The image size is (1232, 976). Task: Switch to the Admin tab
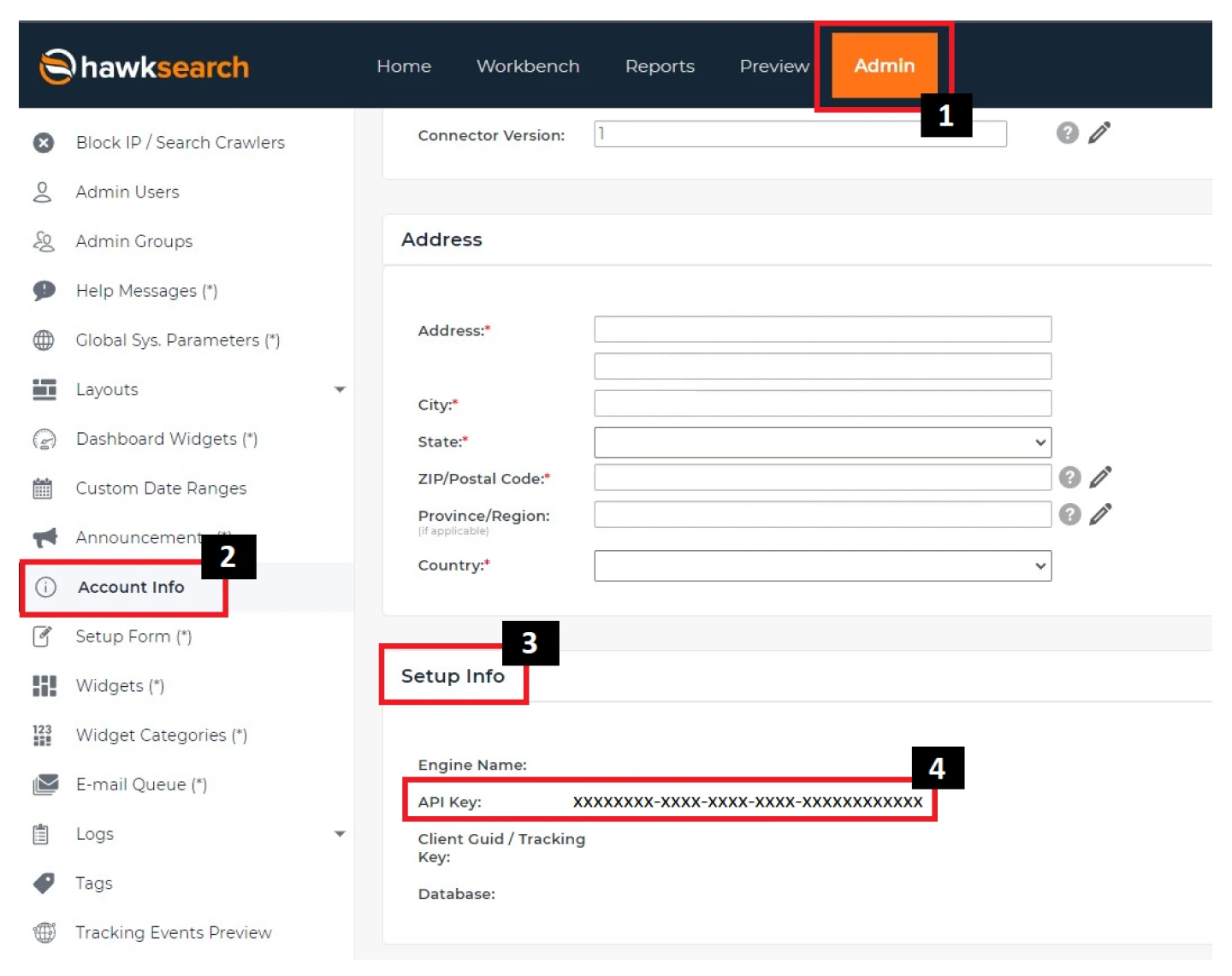(x=884, y=66)
